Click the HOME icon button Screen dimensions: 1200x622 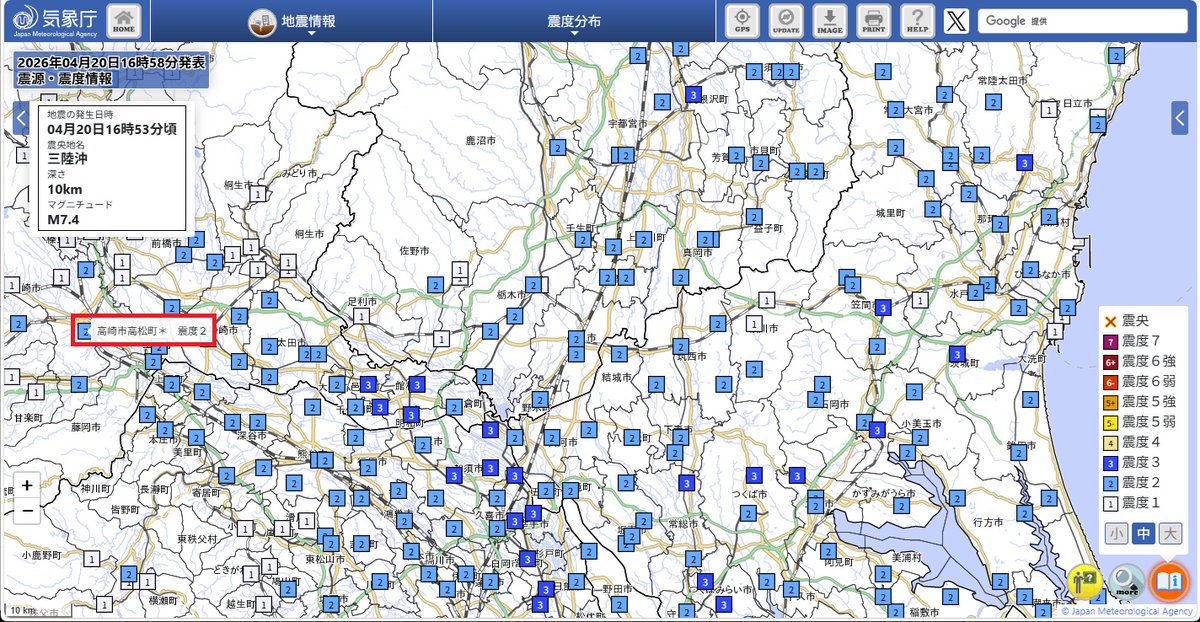pos(124,20)
